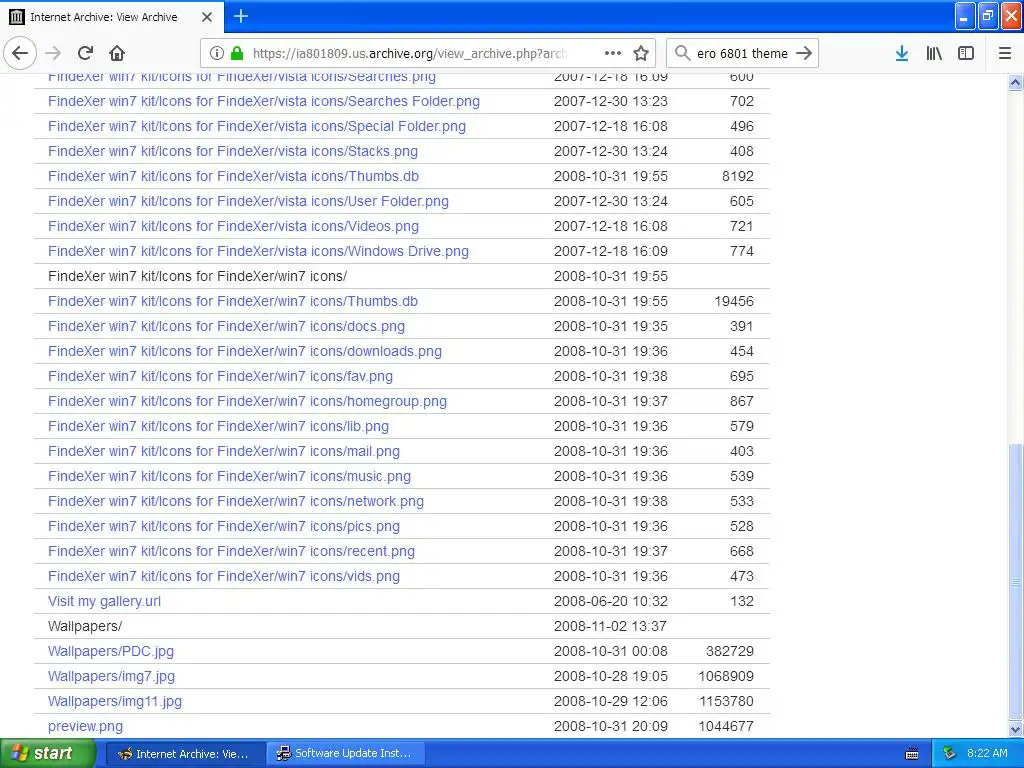Open win7 icons/lib.png link

pyautogui.click(x=218, y=426)
